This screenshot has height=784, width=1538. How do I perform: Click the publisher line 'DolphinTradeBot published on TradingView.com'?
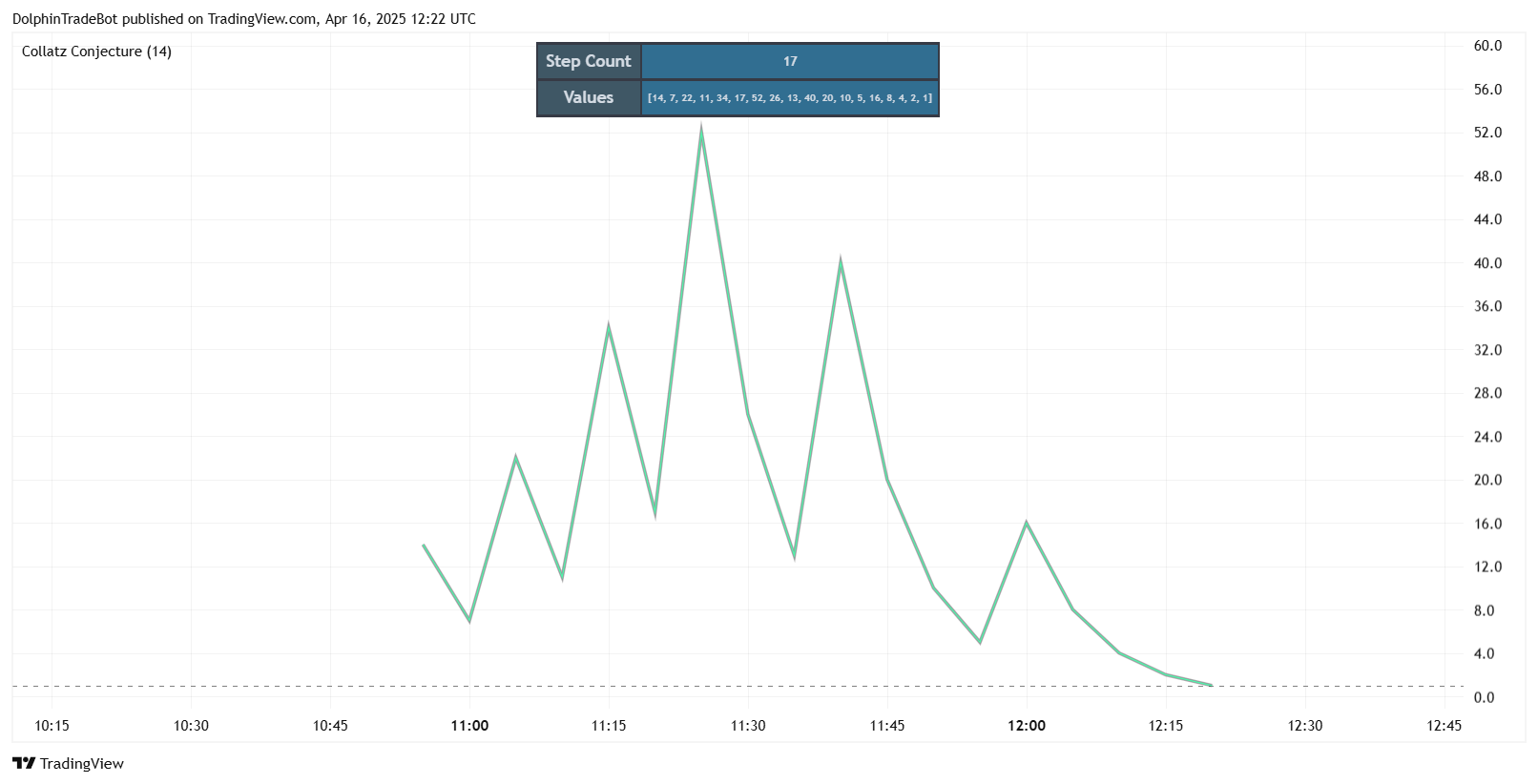coord(164,19)
